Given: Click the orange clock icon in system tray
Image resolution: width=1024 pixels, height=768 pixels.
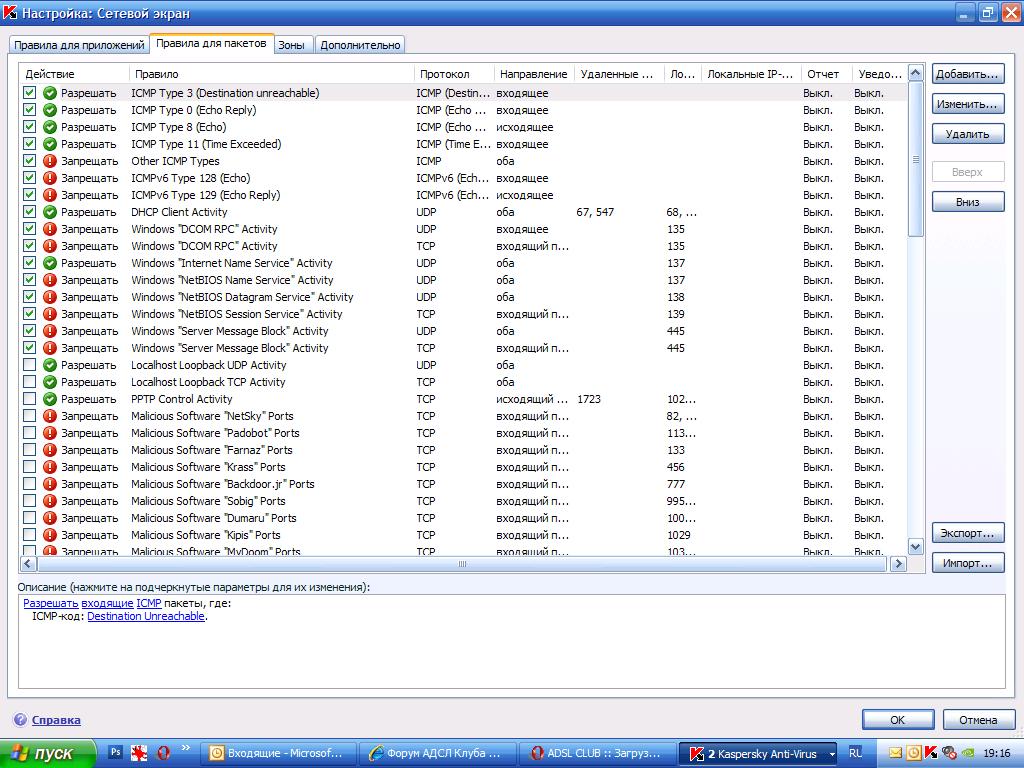Looking at the screenshot, I should [x=914, y=753].
